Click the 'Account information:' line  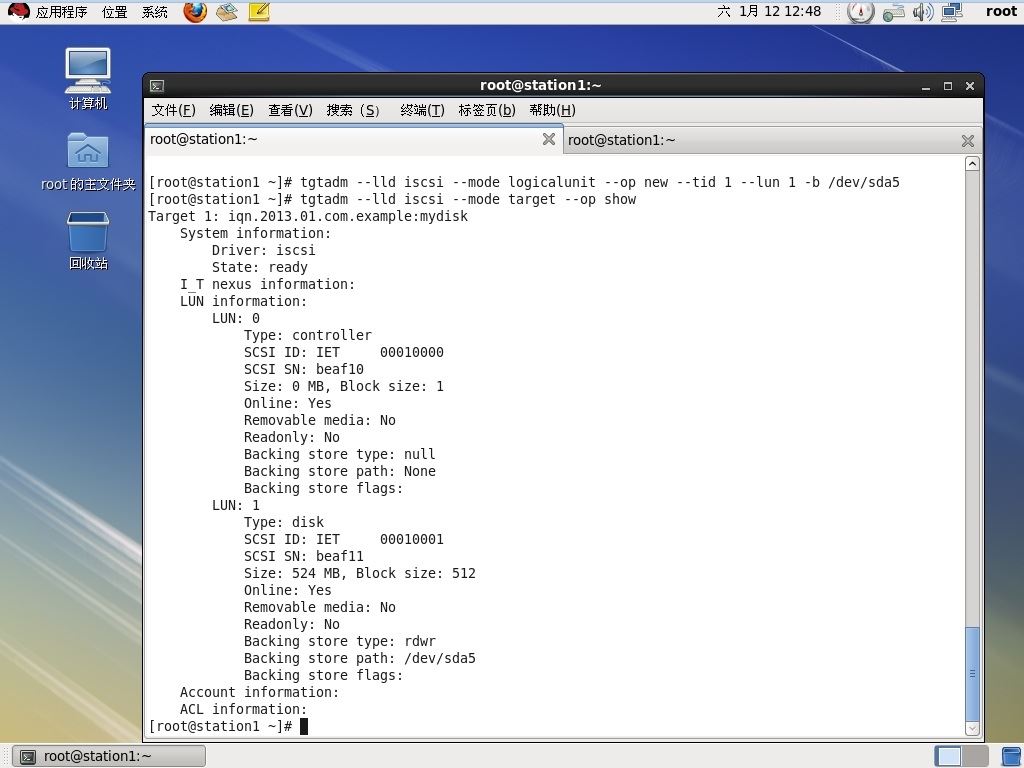tap(260, 692)
